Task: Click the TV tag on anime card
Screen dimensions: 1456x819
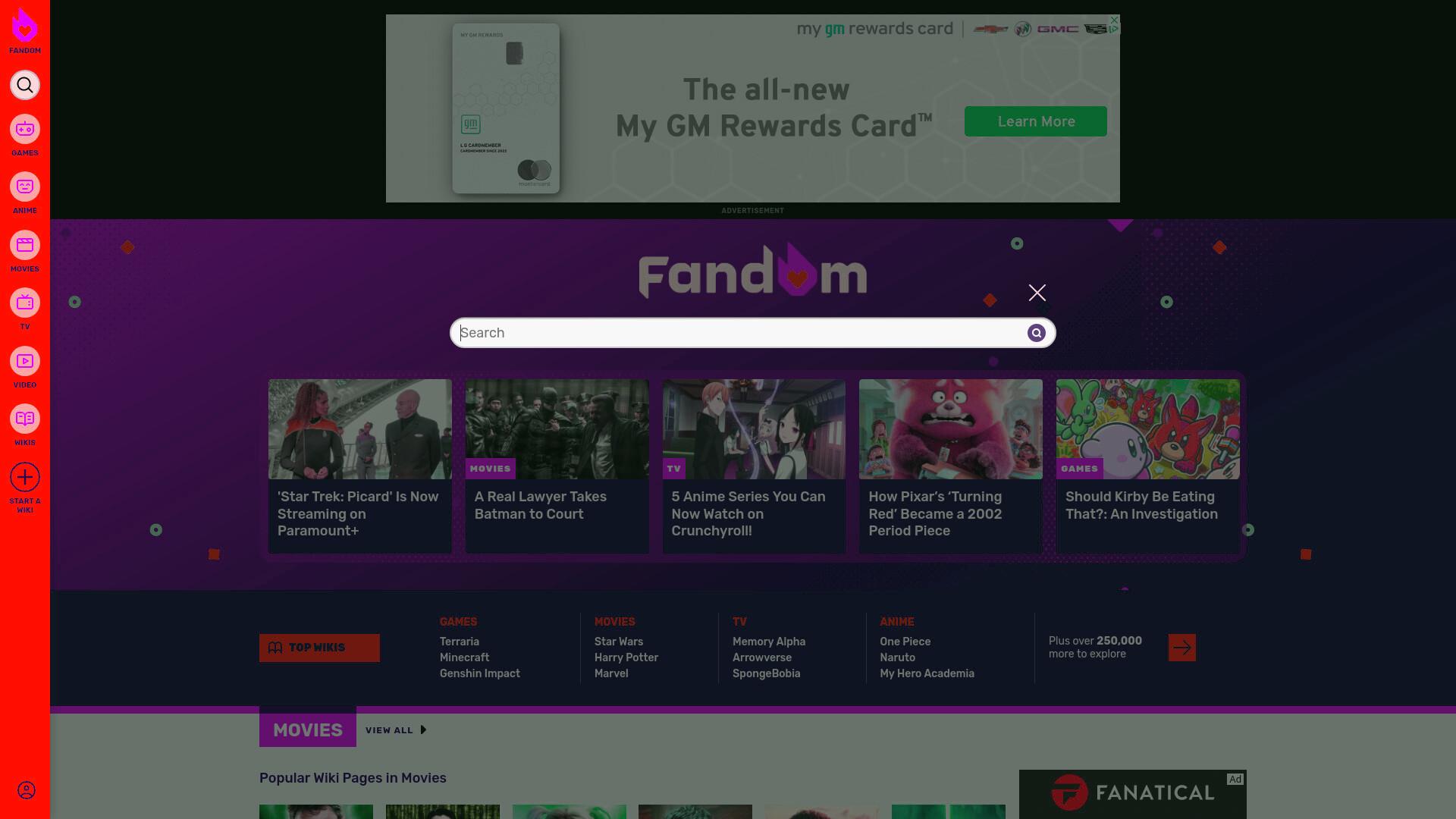Action: click(674, 469)
